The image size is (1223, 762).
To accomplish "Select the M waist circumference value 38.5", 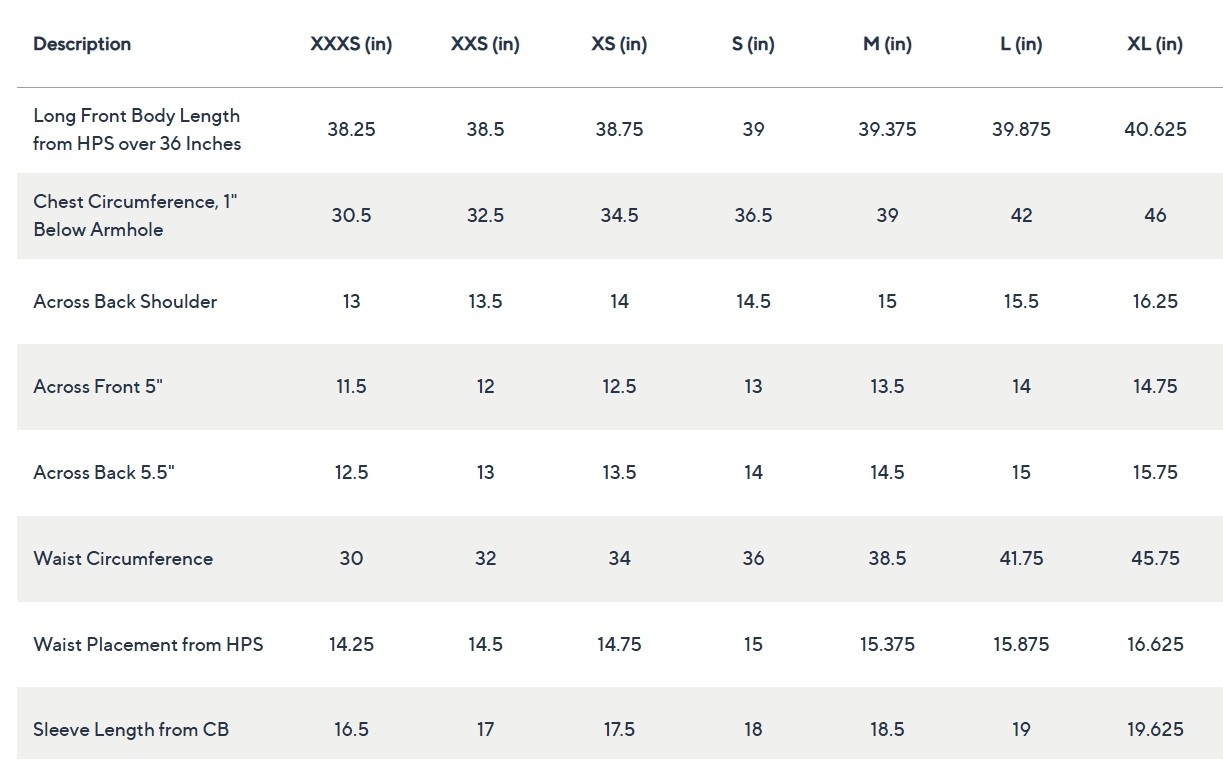I will click(887, 559).
